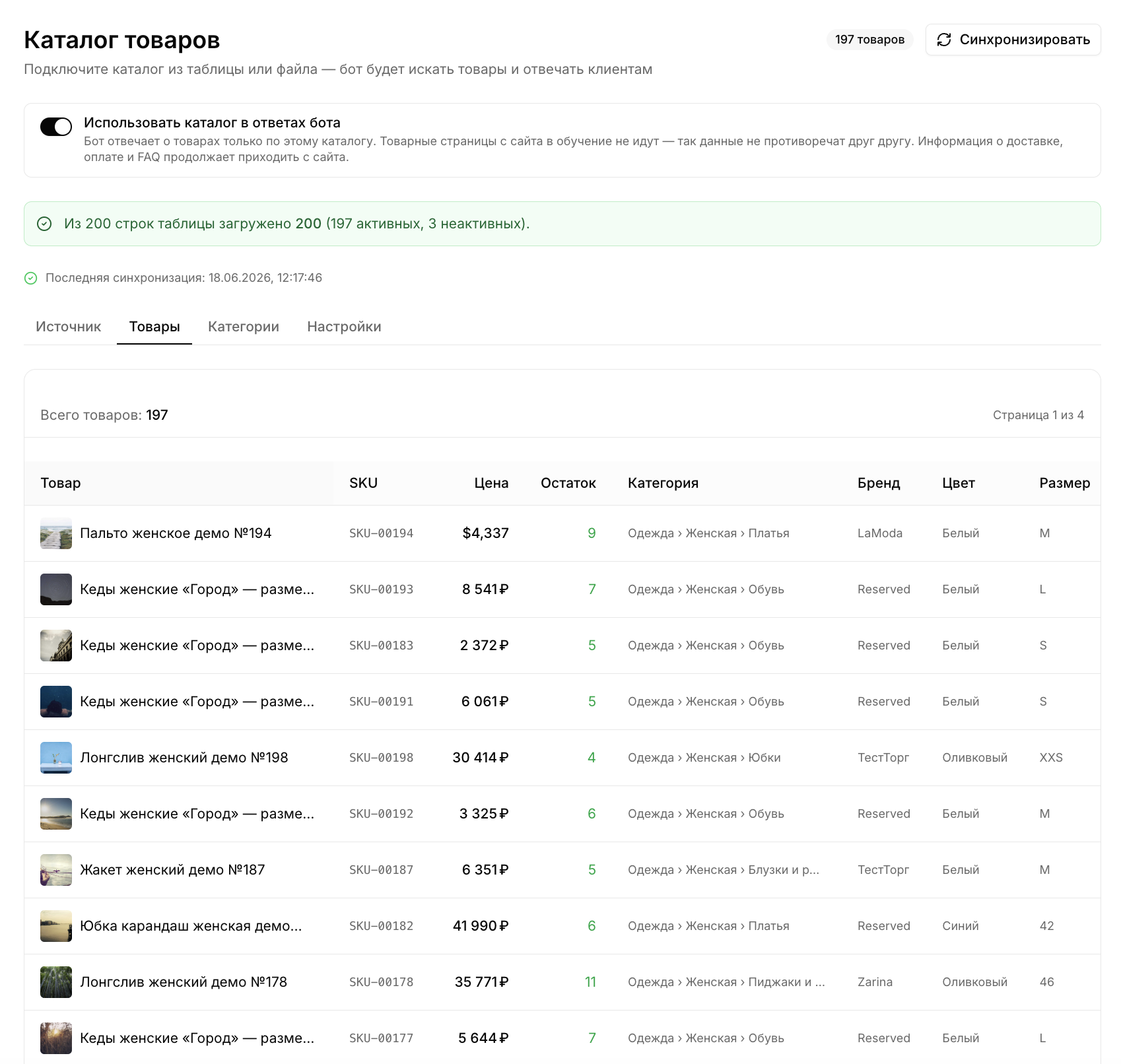1121x1064 pixels.
Task: Click the Цена column header
Action: tap(491, 483)
